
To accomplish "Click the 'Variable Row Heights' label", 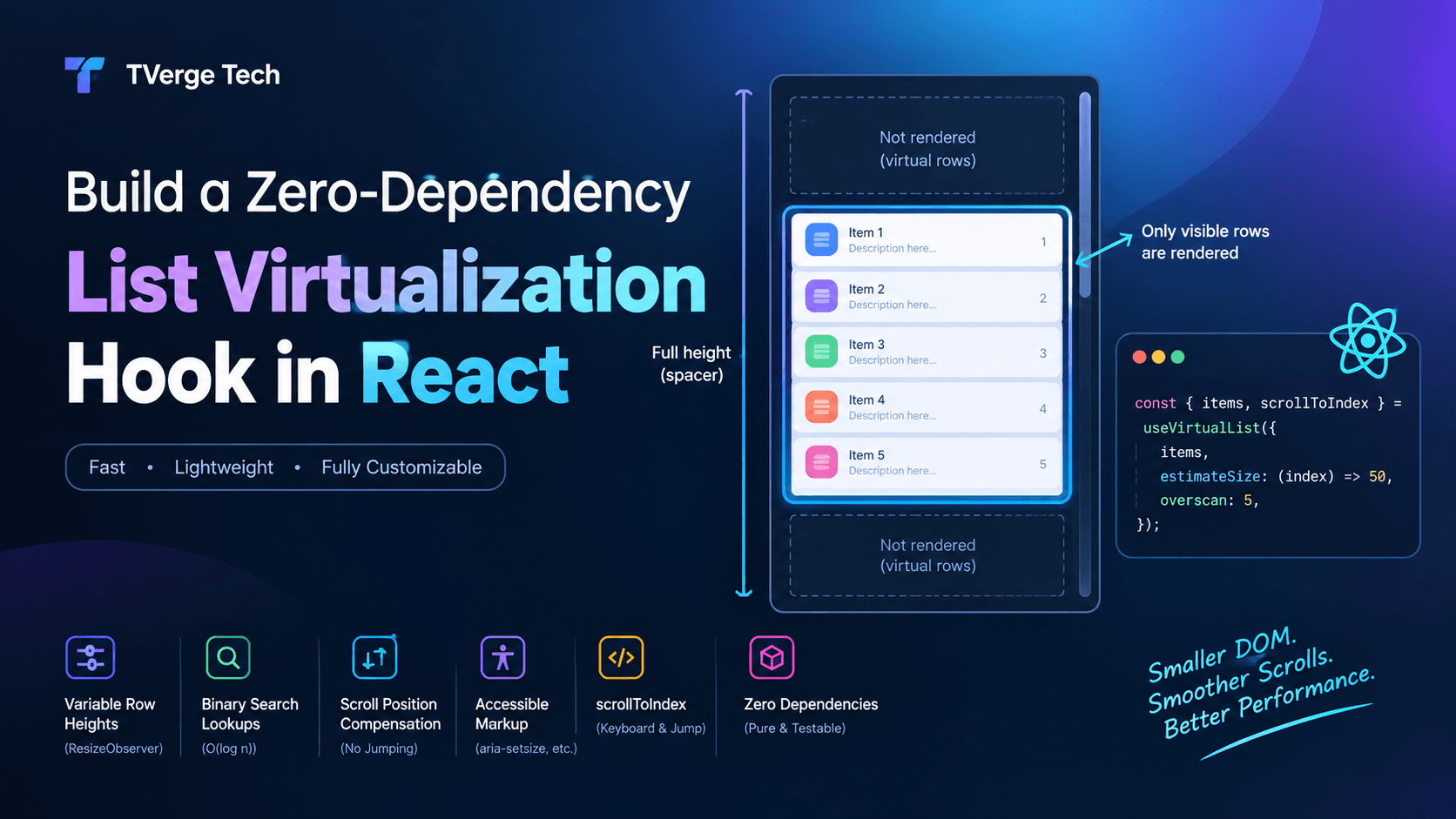I will tap(110, 714).
